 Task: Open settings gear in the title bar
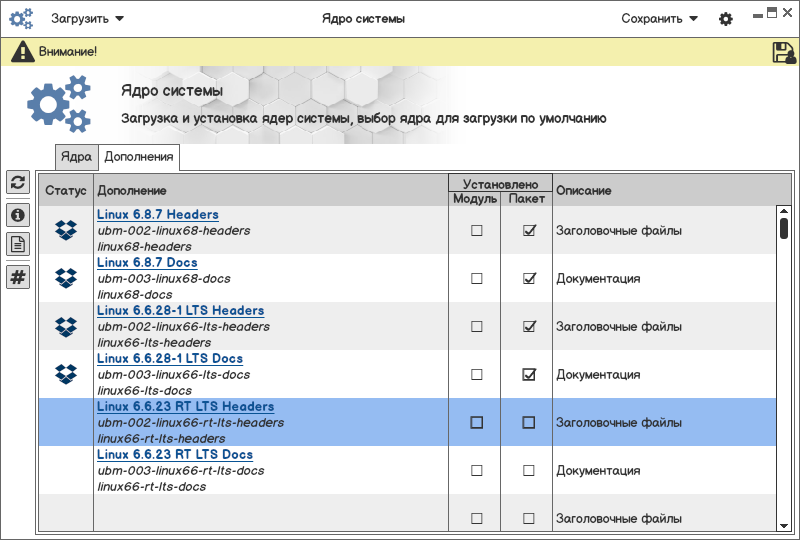[726, 19]
